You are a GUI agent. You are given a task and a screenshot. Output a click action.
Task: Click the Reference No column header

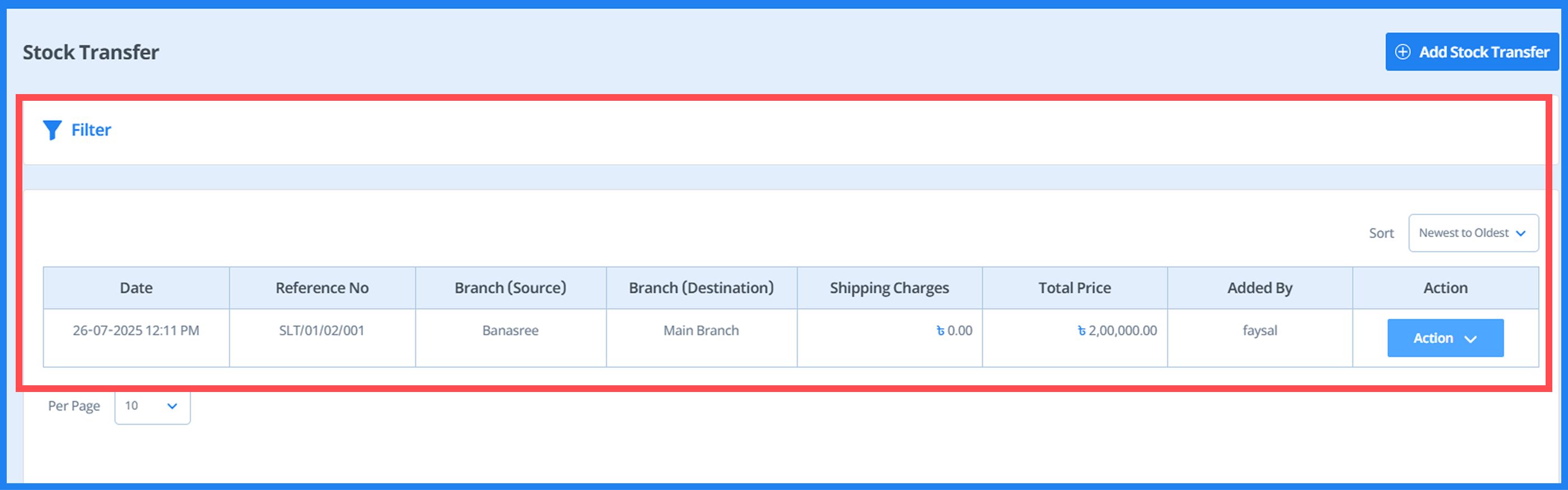[322, 288]
